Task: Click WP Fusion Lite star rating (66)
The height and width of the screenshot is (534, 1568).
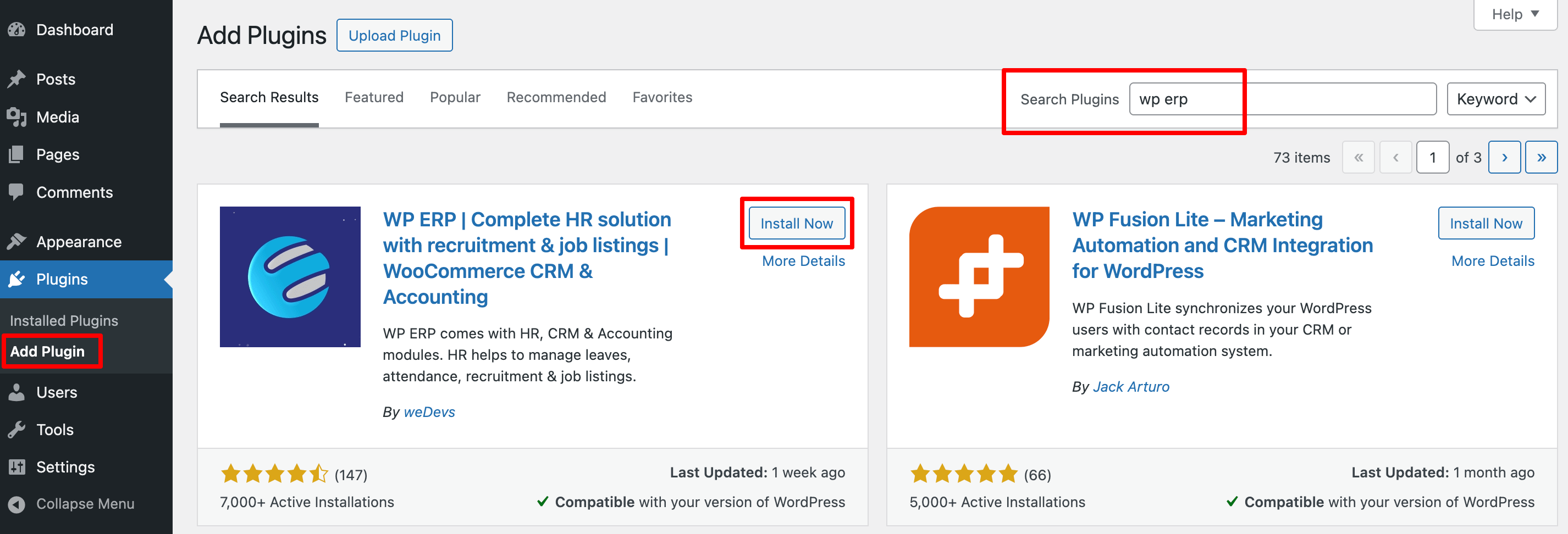Action: point(980,474)
